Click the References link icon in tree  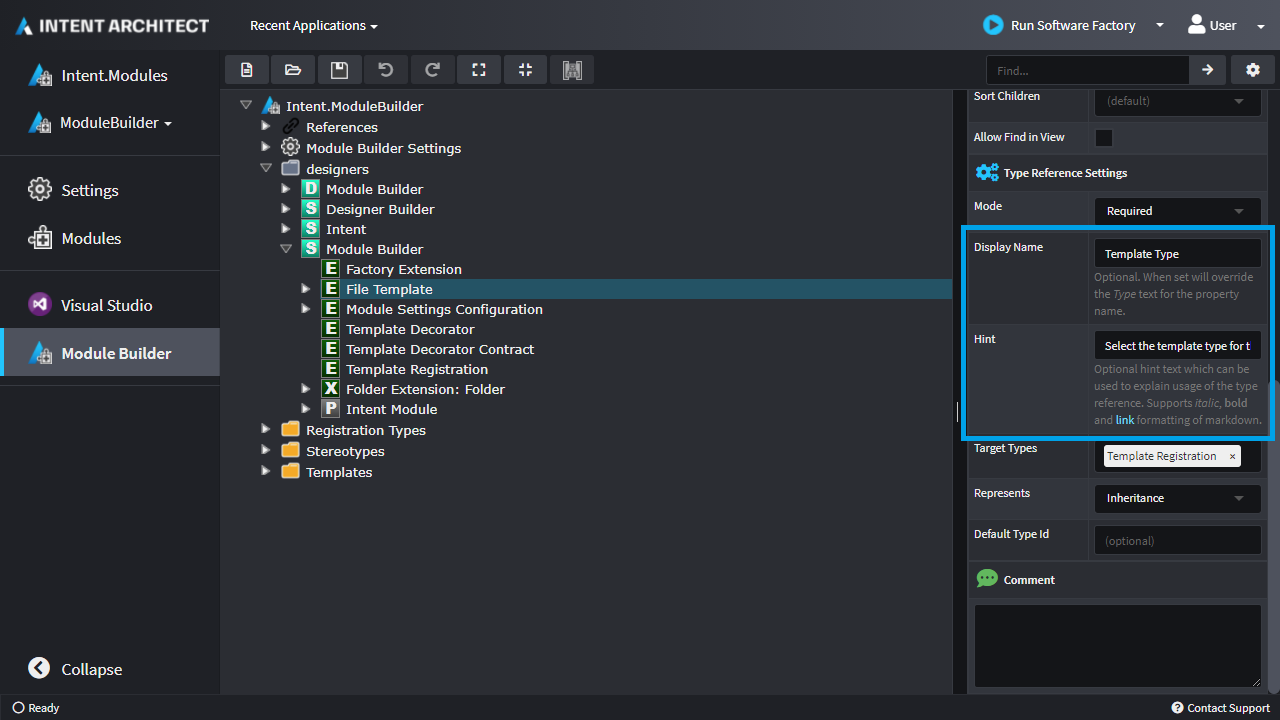click(x=290, y=127)
